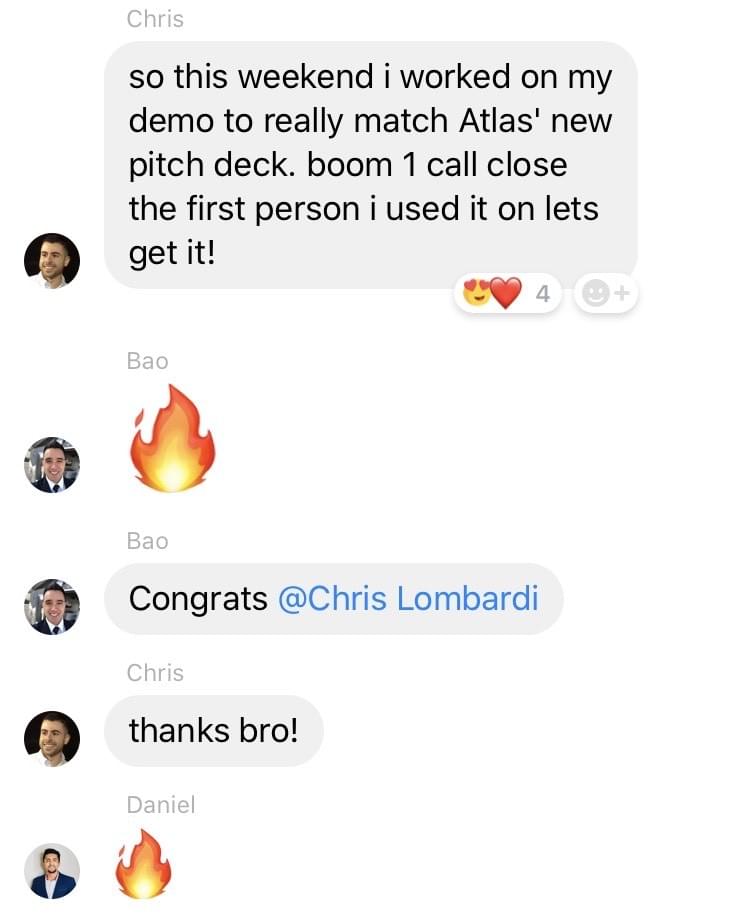Tap Daniel's fire emoji message

click(x=143, y=864)
